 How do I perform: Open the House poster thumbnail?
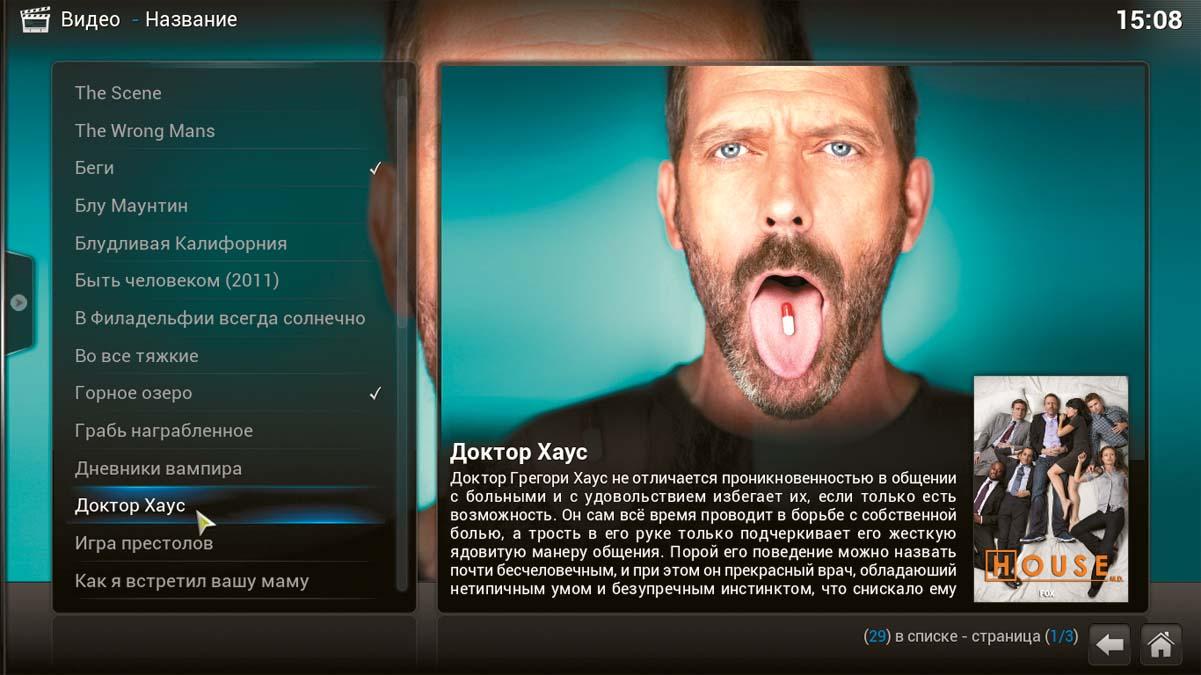coord(1050,489)
